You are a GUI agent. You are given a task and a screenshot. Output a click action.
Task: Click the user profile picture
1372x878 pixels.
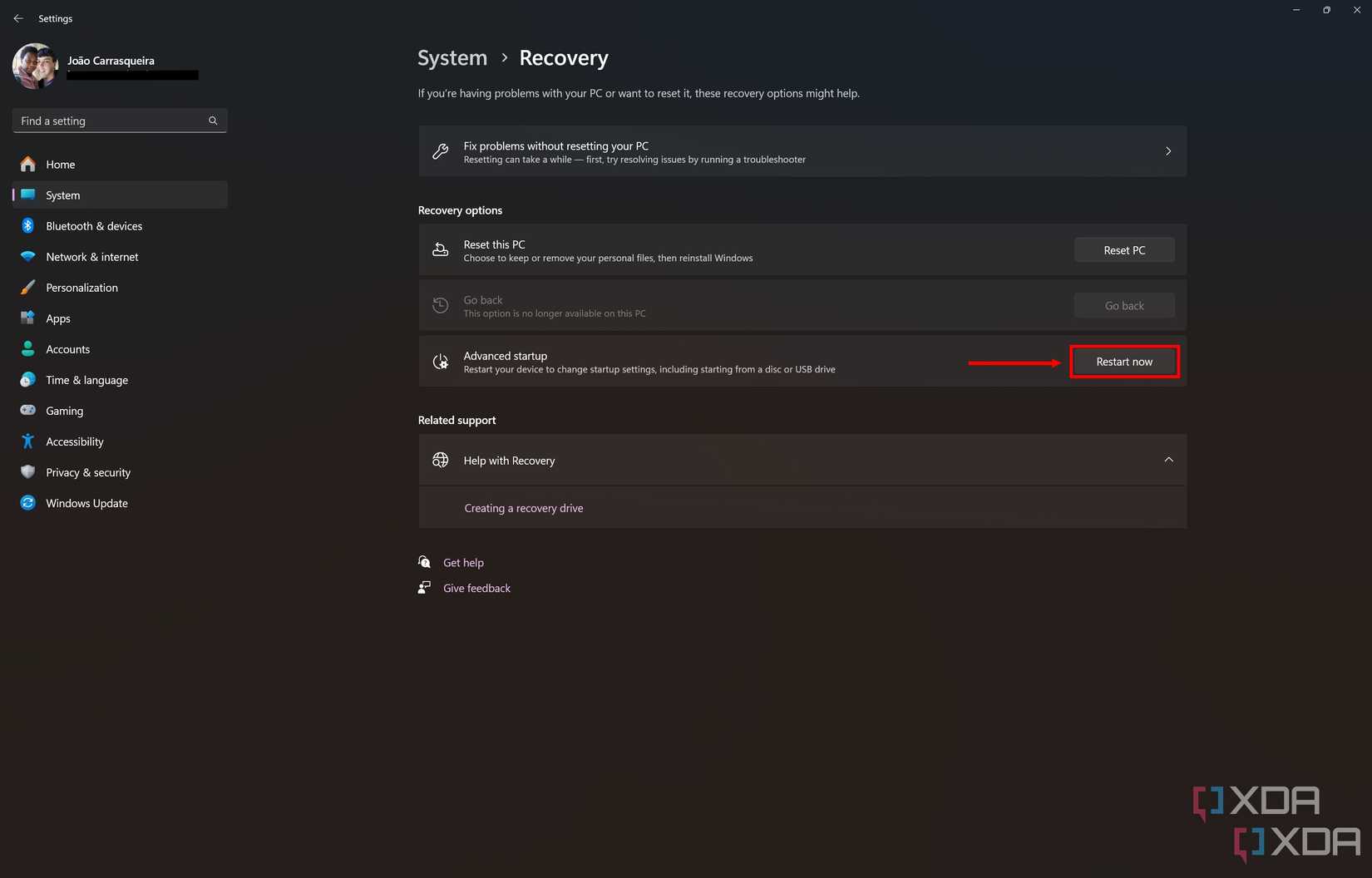tap(36, 67)
